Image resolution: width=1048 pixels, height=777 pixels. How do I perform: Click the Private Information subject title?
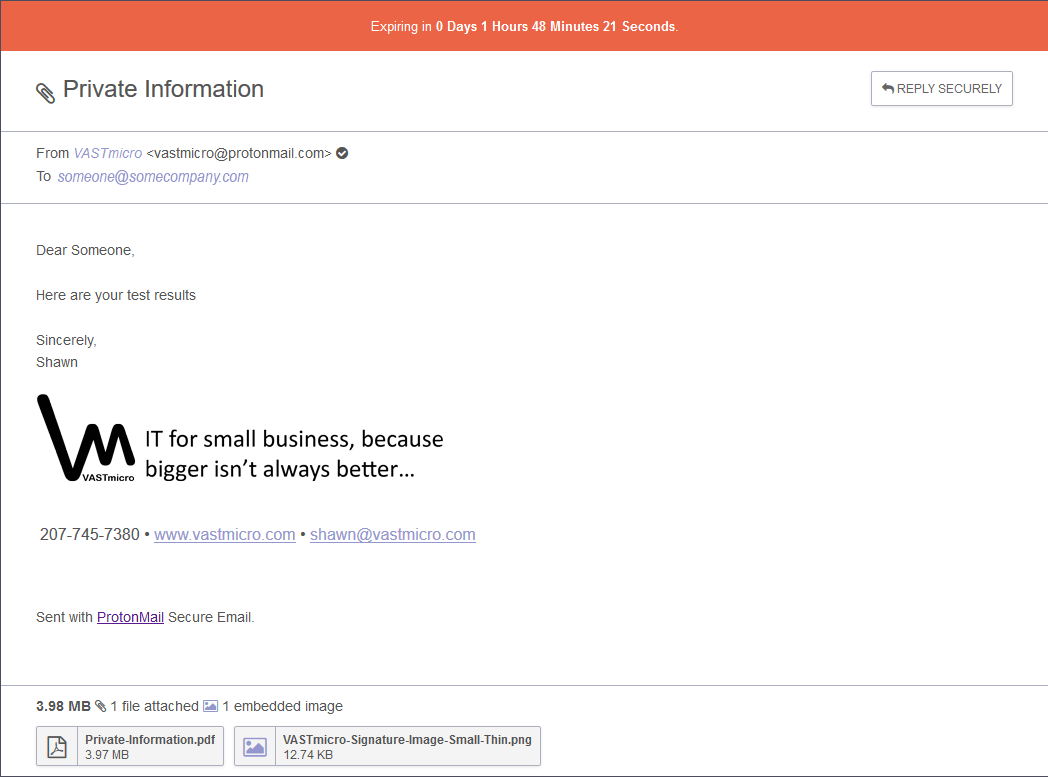163,89
